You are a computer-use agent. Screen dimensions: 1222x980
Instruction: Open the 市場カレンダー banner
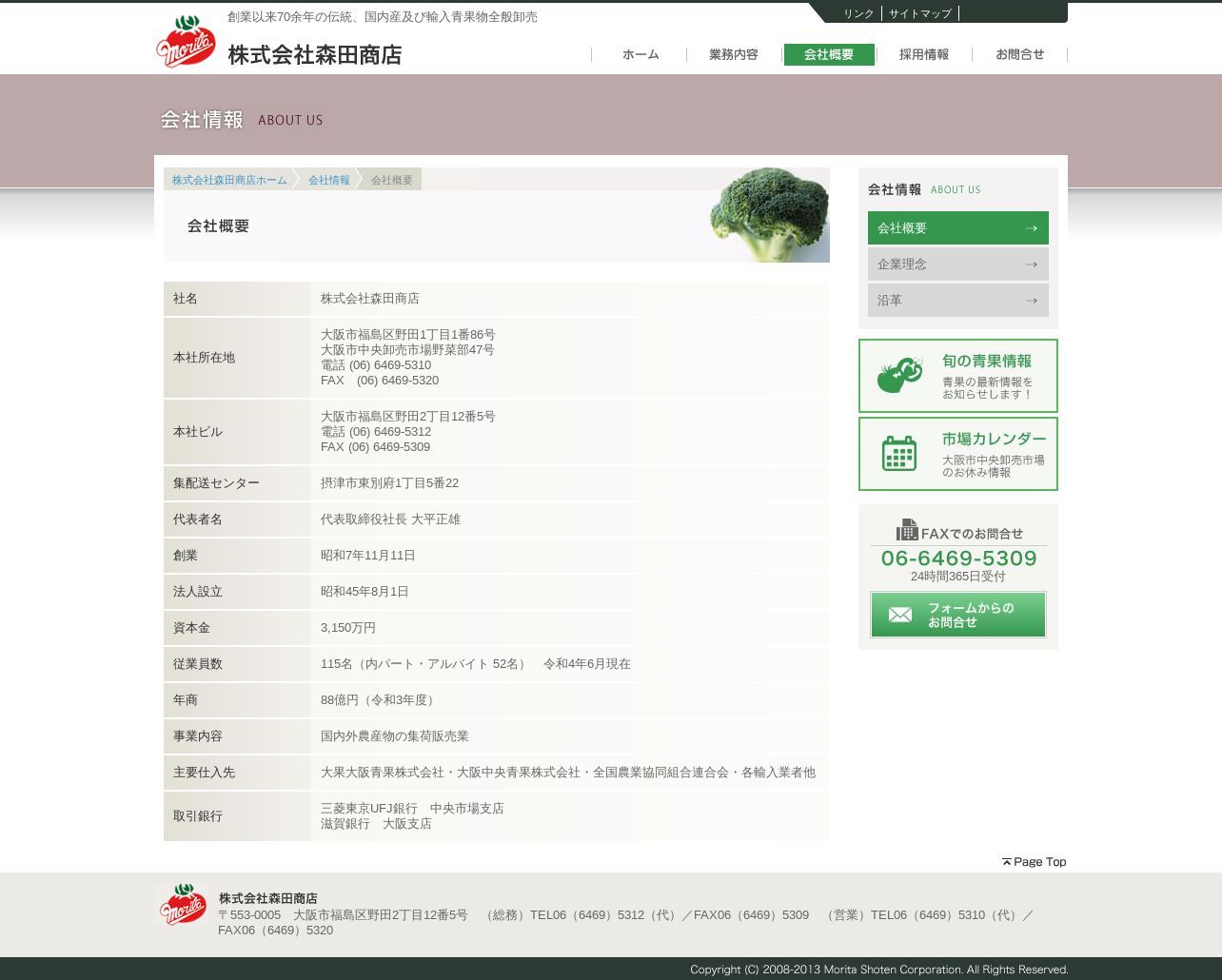point(958,454)
